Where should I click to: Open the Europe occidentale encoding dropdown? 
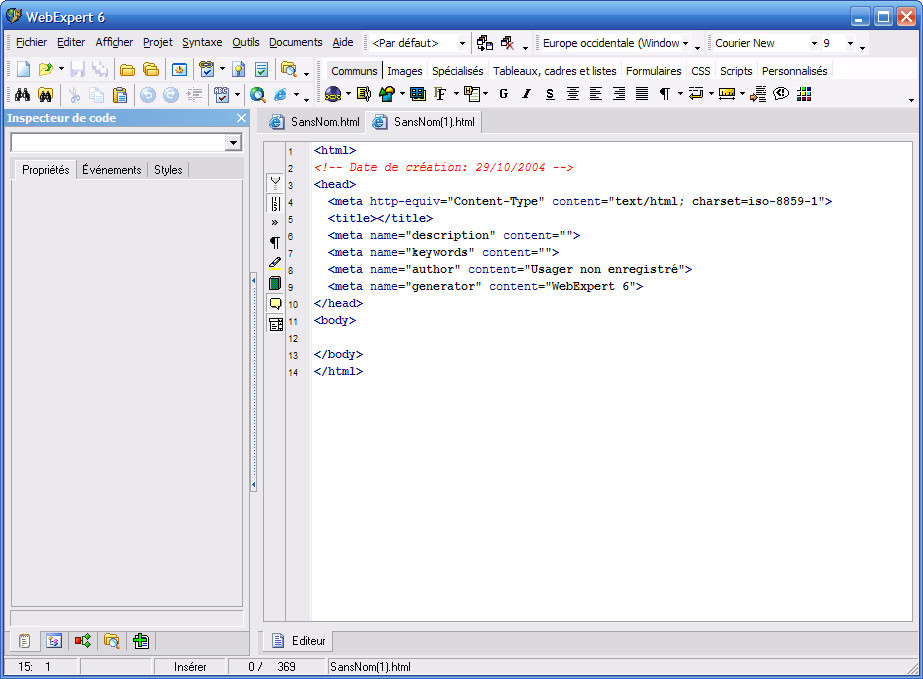click(x=685, y=44)
